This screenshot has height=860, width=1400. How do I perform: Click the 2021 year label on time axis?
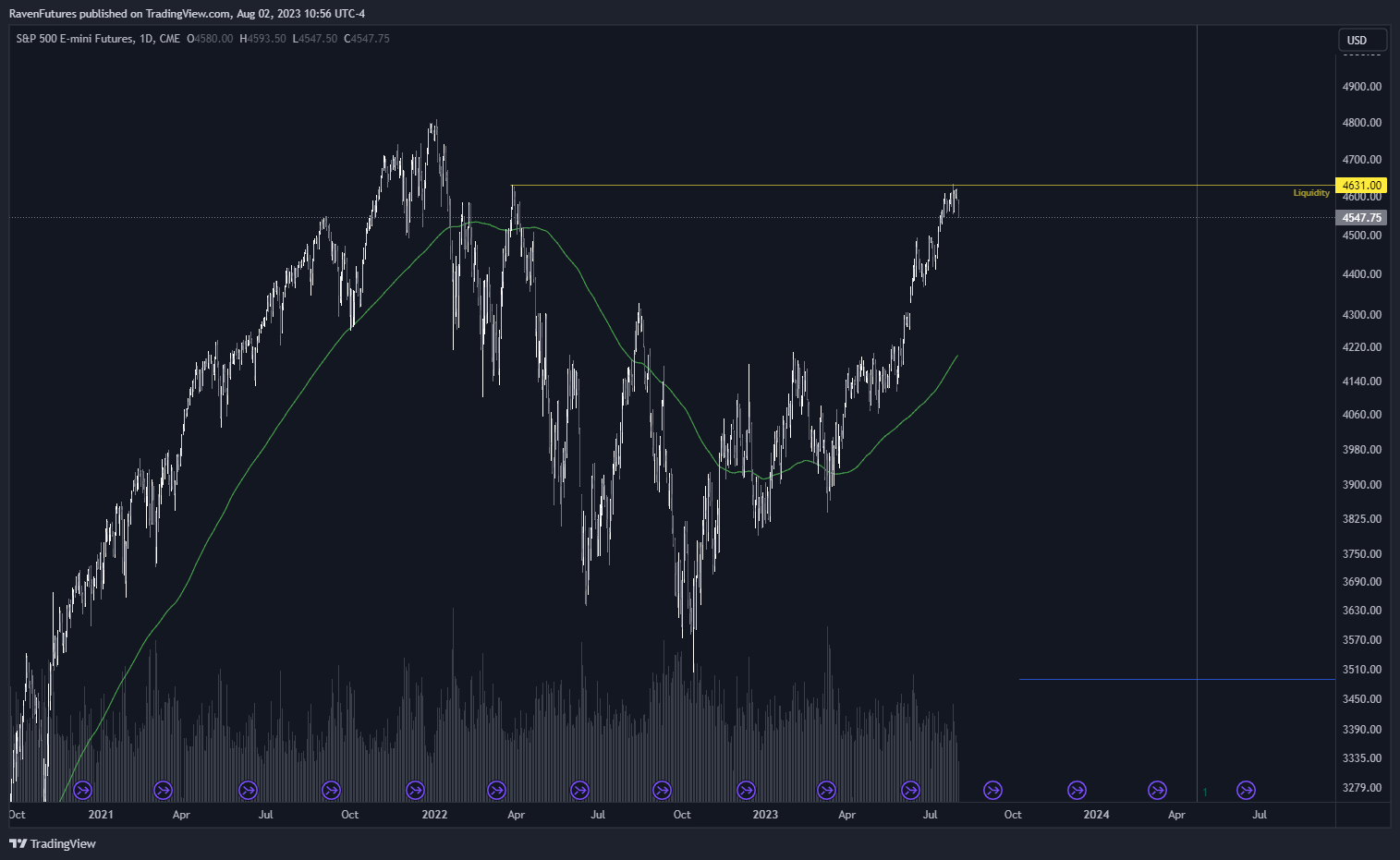coord(101,815)
